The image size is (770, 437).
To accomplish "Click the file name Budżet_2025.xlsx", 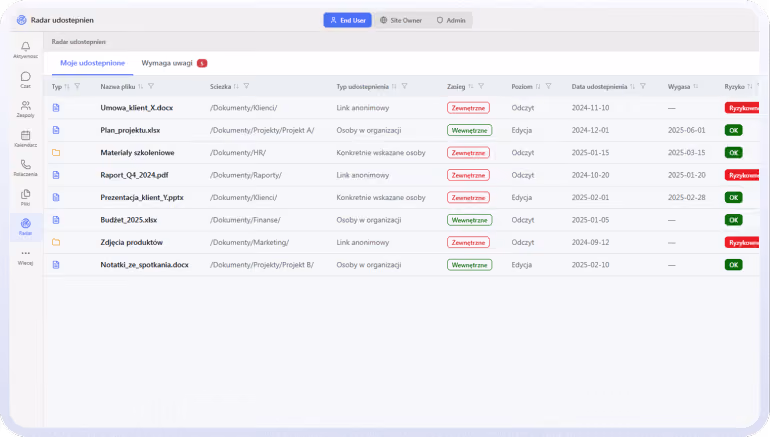I will tap(129, 220).
